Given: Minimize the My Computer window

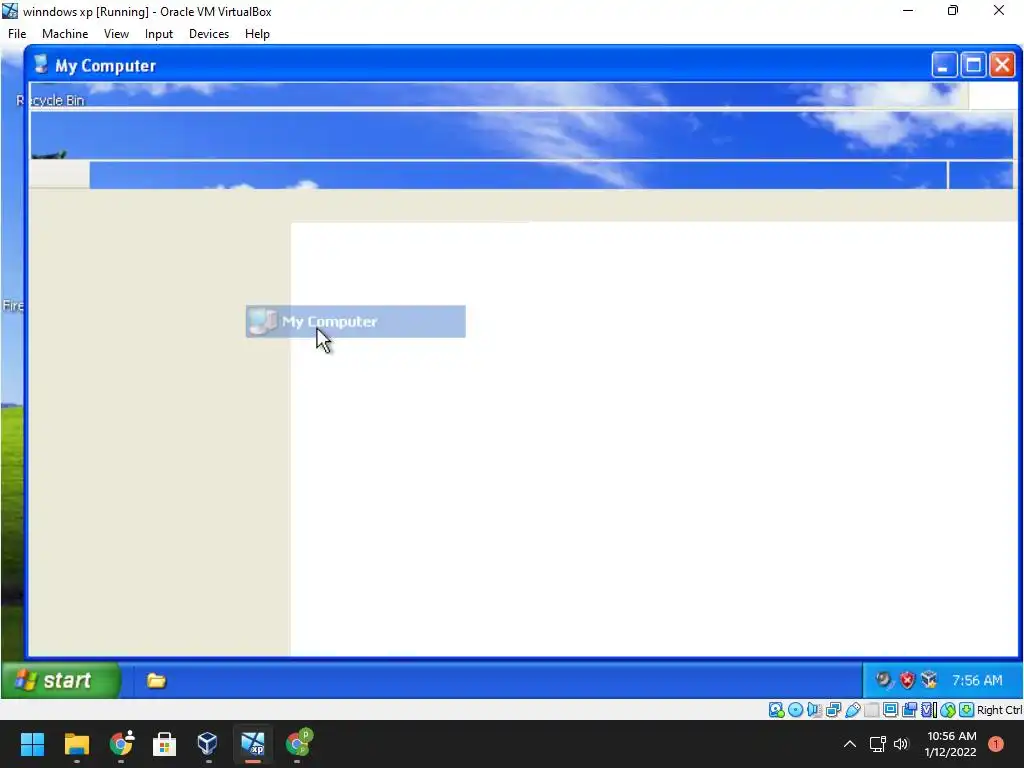Looking at the screenshot, I should (944, 65).
